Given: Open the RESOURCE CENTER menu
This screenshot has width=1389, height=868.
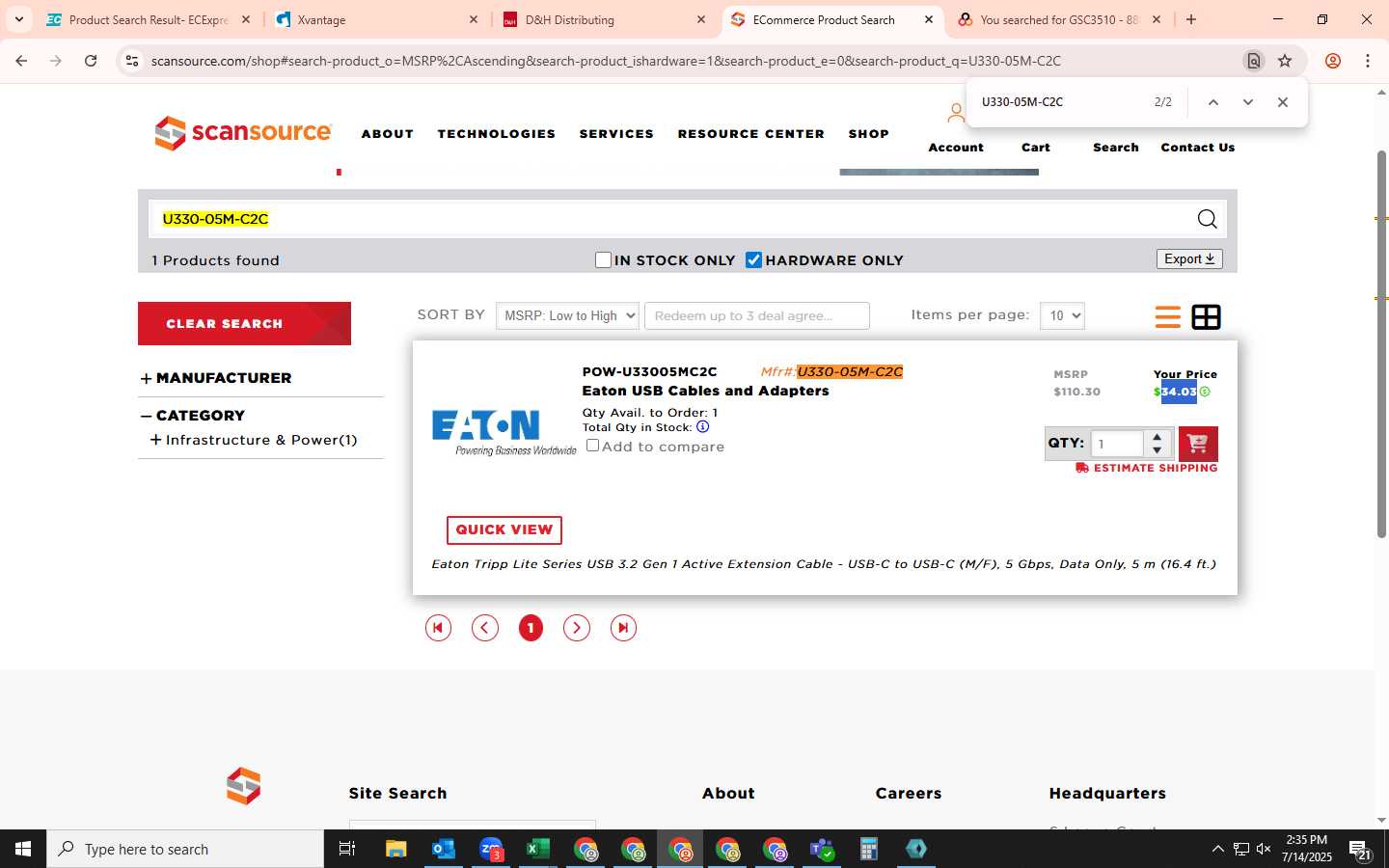Looking at the screenshot, I should pyautogui.click(x=751, y=134).
